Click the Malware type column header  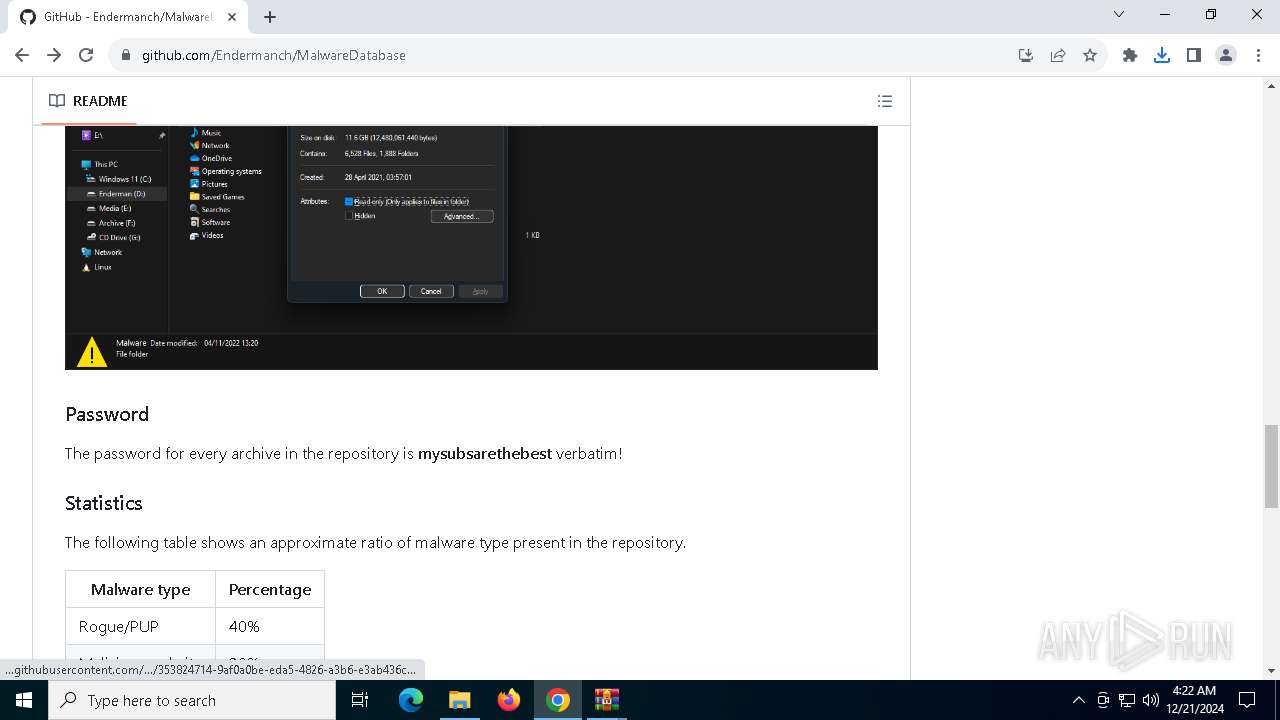click(140, 589)
